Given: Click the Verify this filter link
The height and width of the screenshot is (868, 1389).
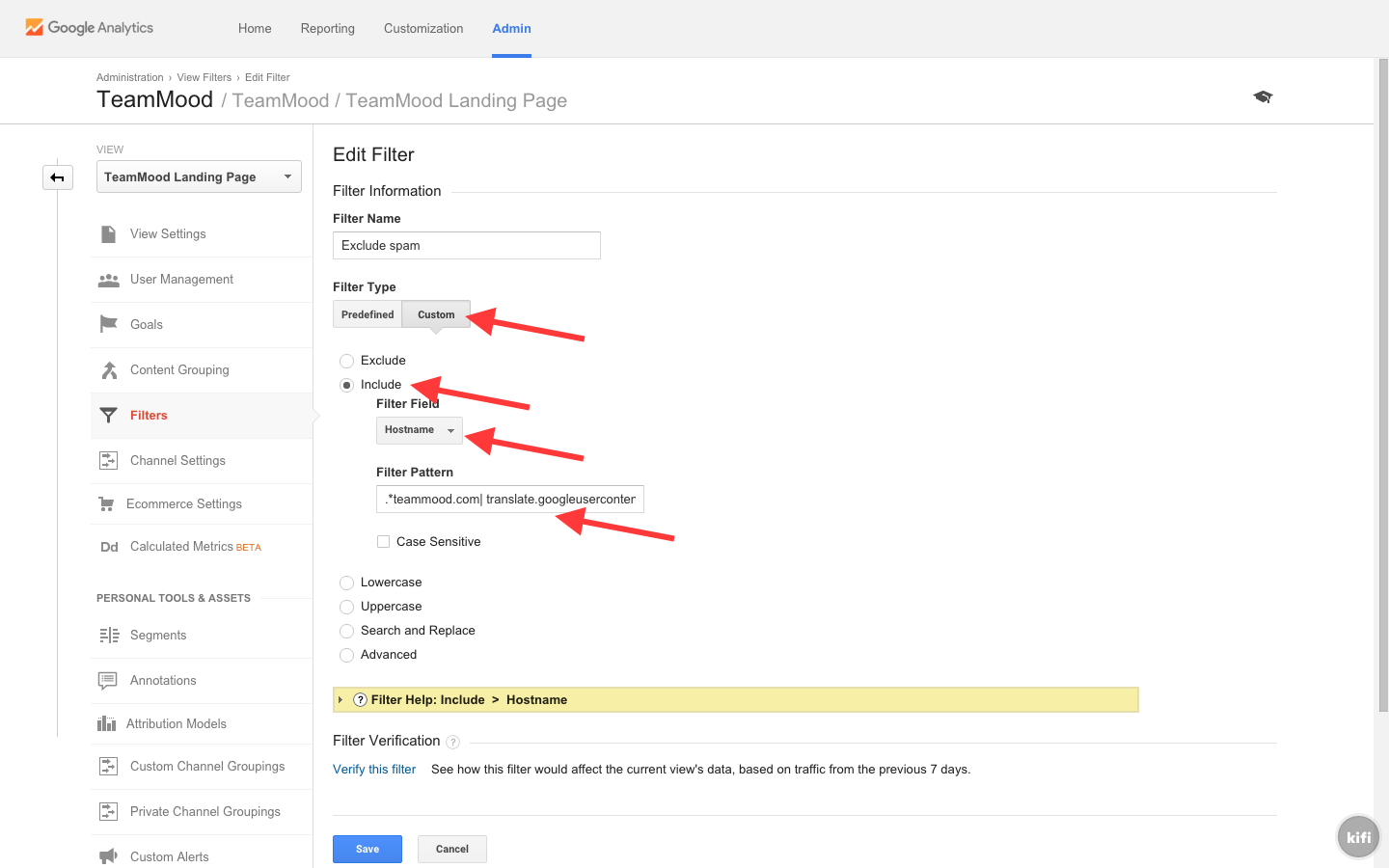Looking at the screenshot, I should point(374,770).
